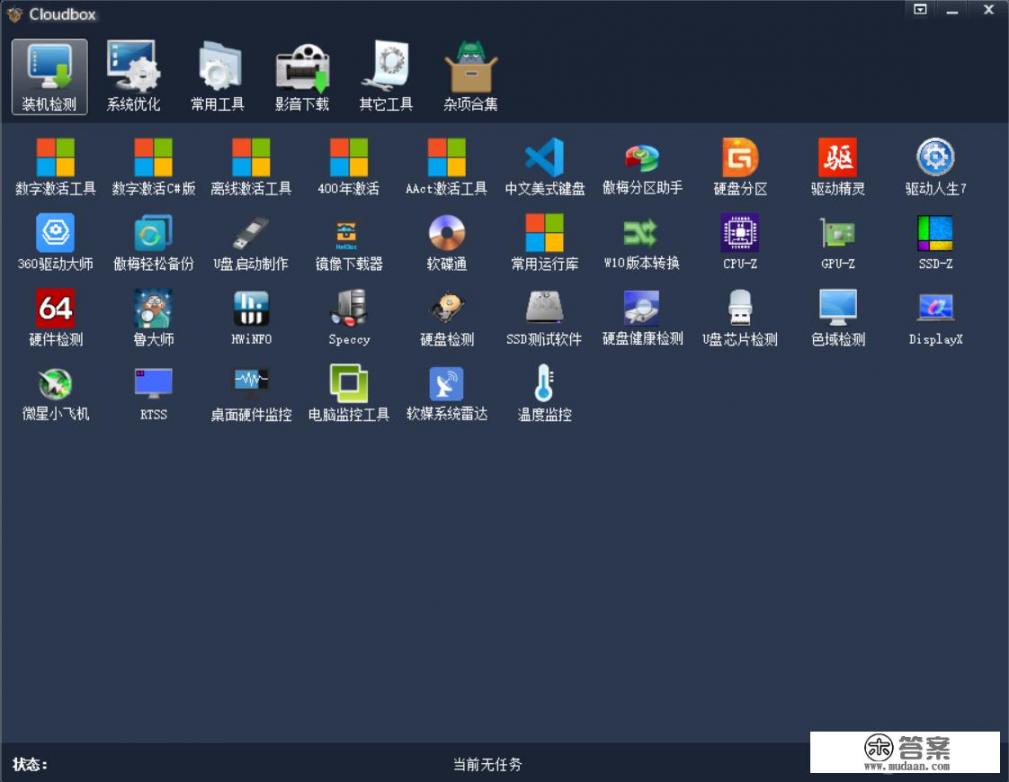Open 驱动精灵 driver utility
The width and height of the screenshot is (1009, 782).
838,164
